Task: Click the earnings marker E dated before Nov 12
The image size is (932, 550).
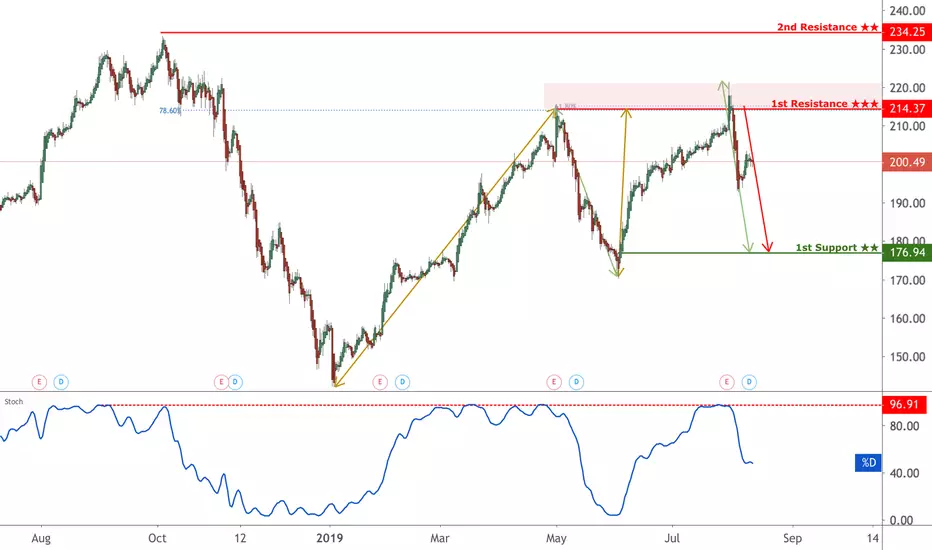Action: [x=221, y=382]
